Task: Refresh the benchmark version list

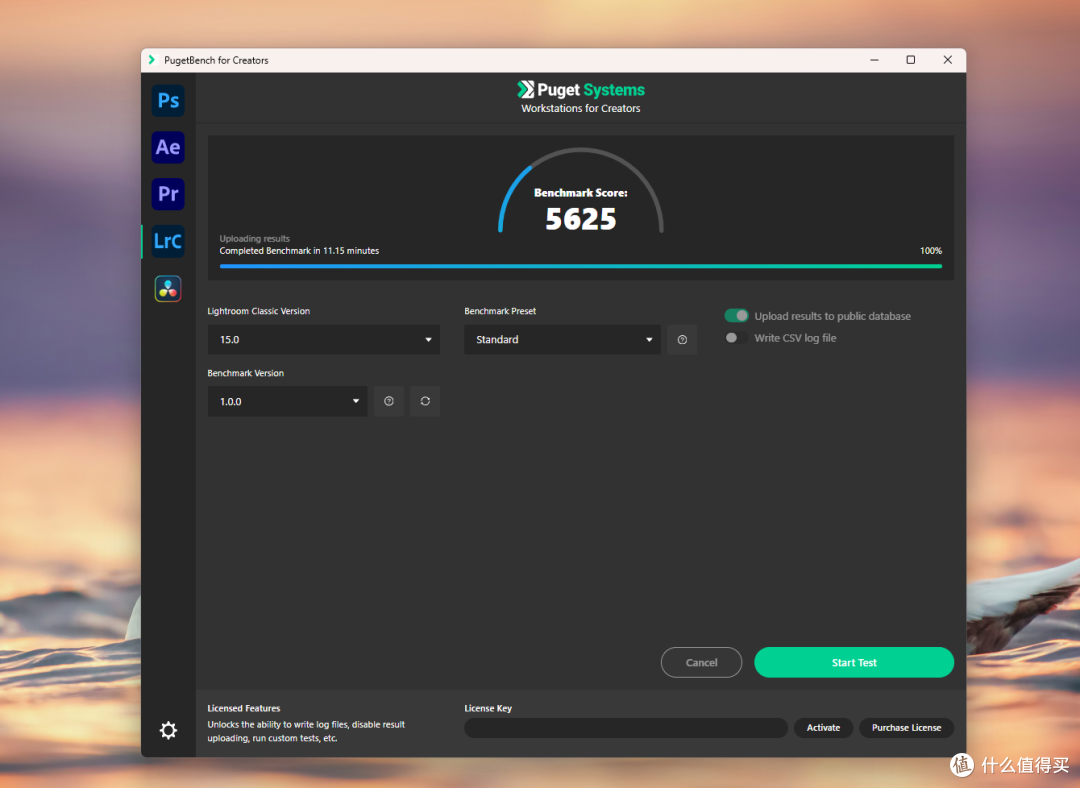Action: [x=425, y=401]
